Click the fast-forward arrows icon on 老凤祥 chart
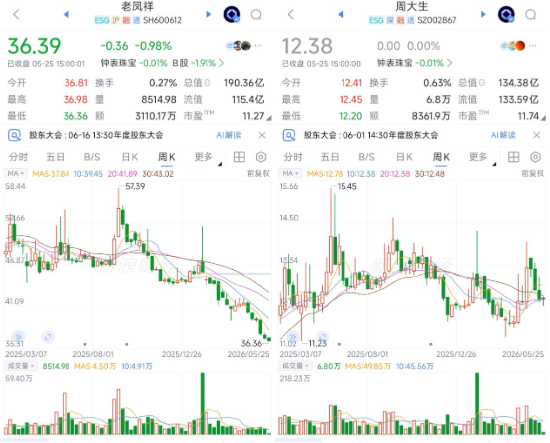Screen dimensions: 550x443 pos(18,337)
